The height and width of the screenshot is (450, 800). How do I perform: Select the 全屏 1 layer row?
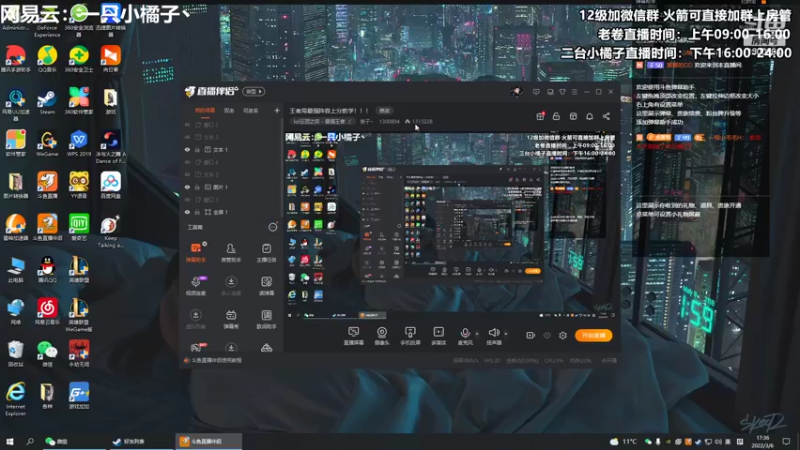[x=231, y=212]
